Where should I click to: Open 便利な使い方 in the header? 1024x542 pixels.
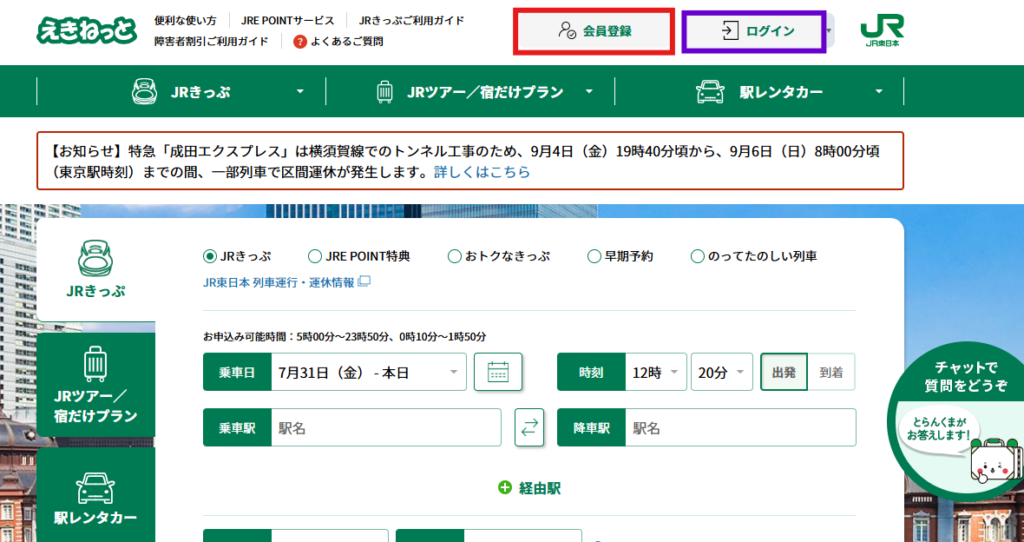[x=185, y=20]
